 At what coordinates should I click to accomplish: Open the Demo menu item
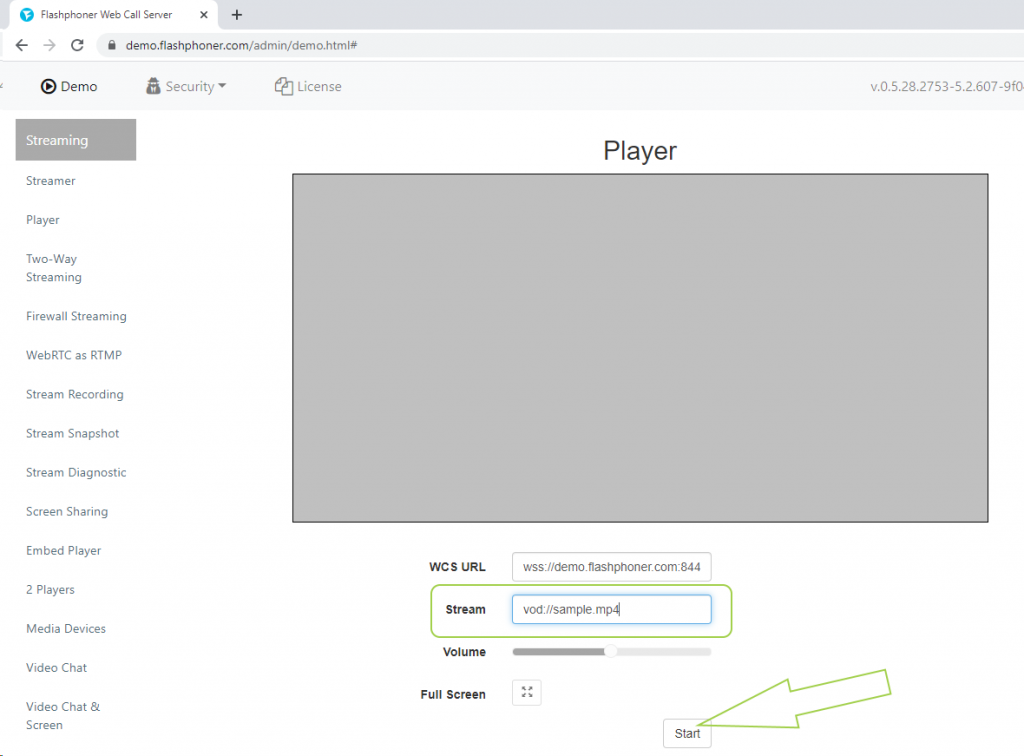tap(69, 86)
